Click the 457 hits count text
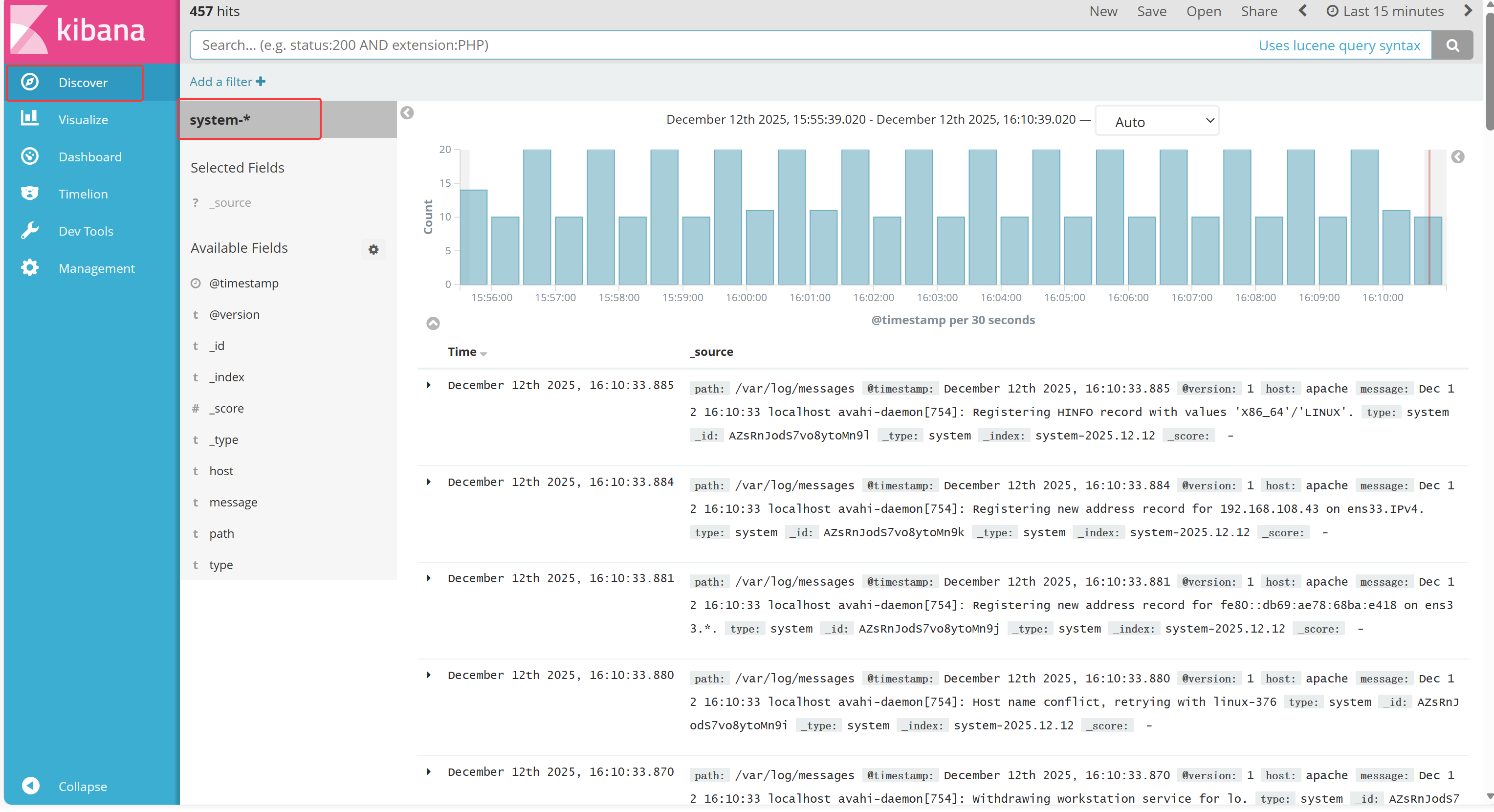The width and height of the screenshot is (1494, 812). pyautogui.click(x=215, y=11)
